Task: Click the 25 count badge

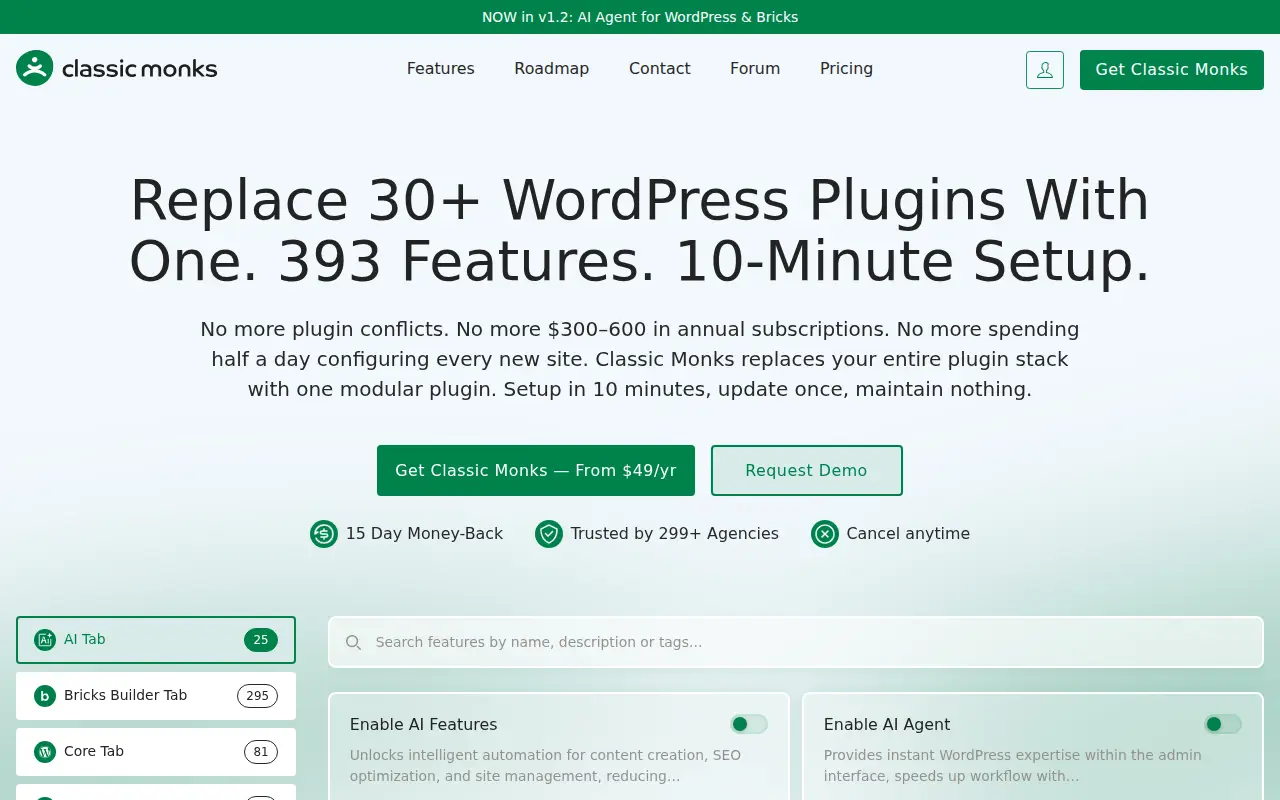Action: 261,640
